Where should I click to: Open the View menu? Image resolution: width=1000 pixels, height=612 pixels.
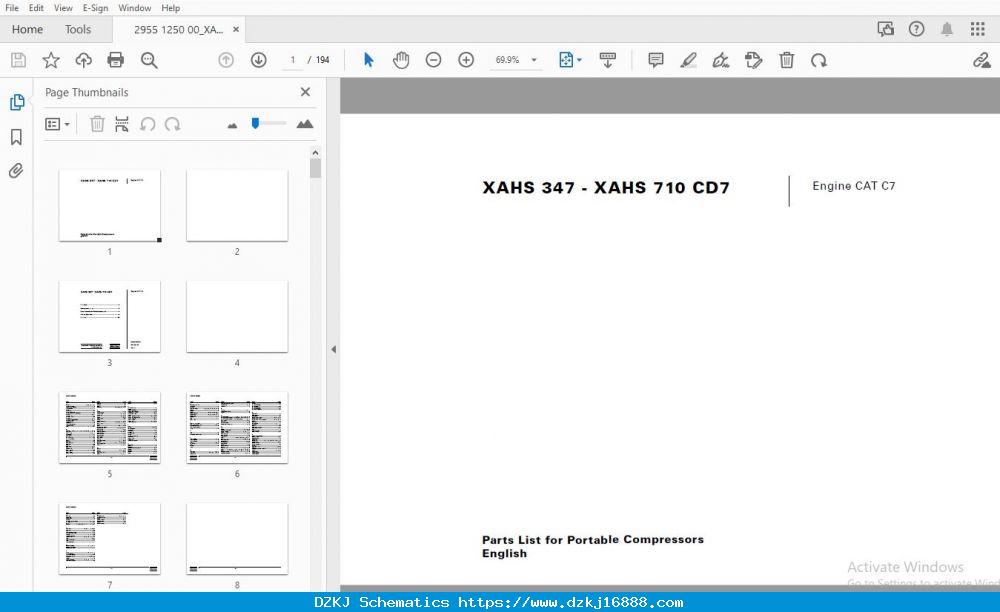pos(63,8)
